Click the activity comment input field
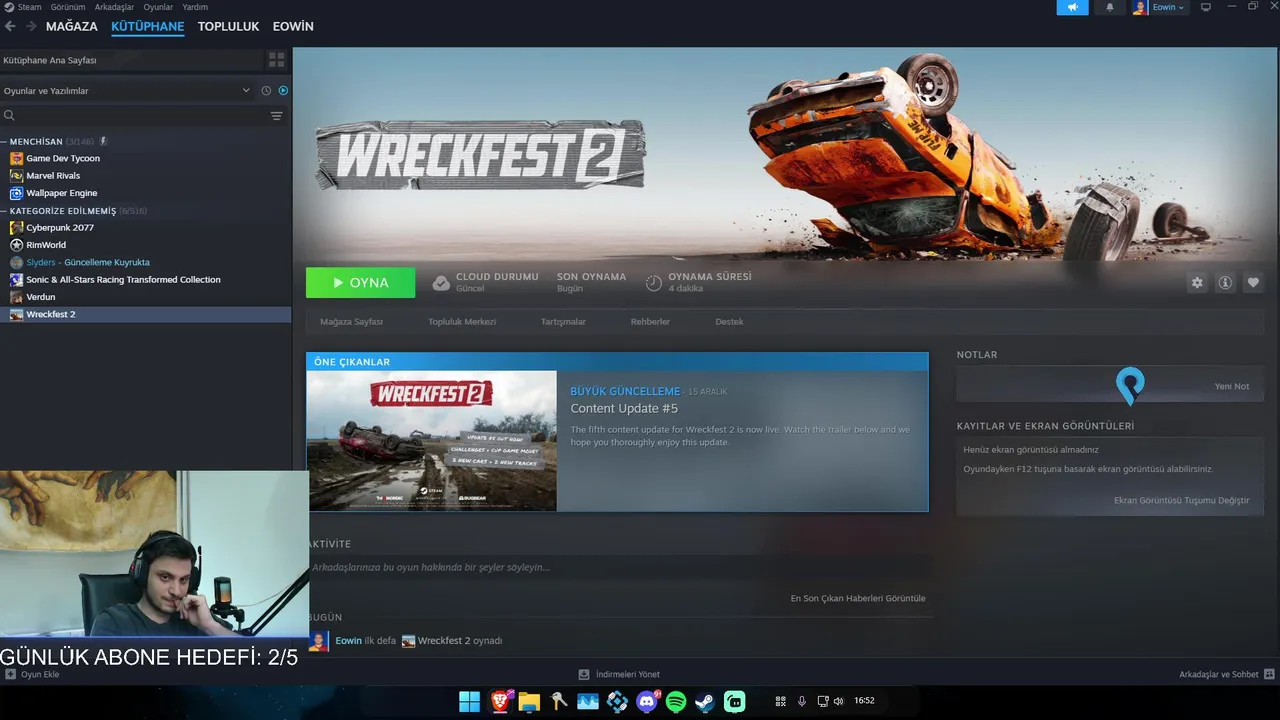 pyautogui.click(x=619, y=567)
